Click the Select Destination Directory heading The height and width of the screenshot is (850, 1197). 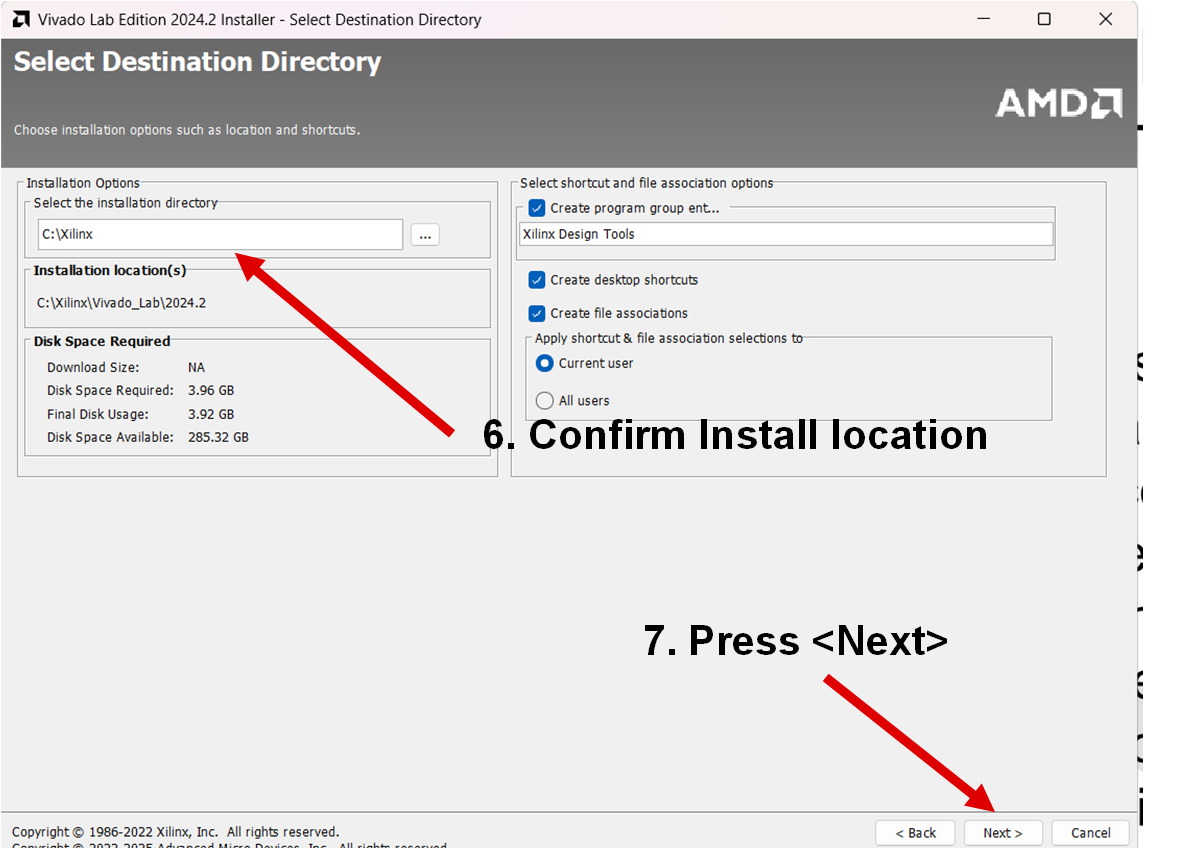[197, 62]
